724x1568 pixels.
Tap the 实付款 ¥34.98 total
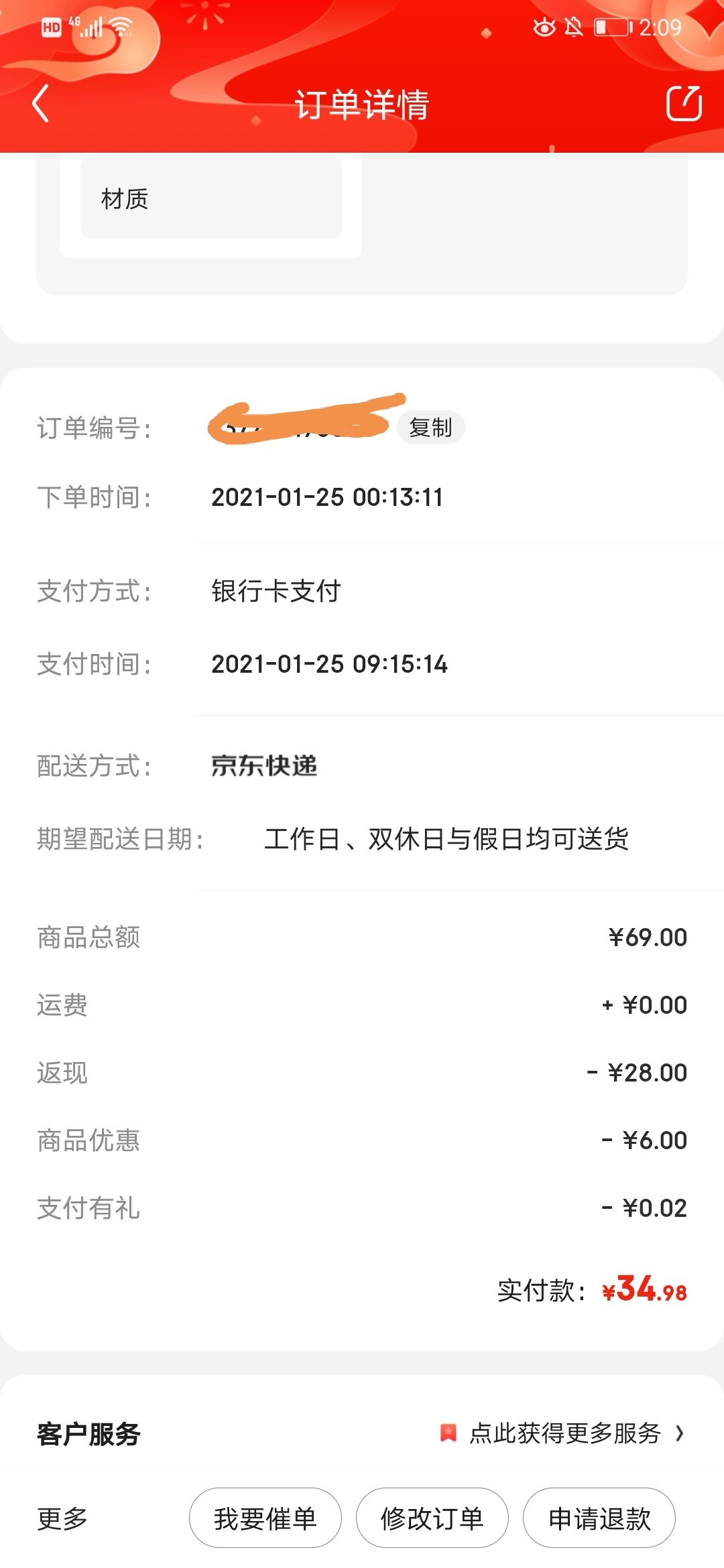(x=592, y=1289)
